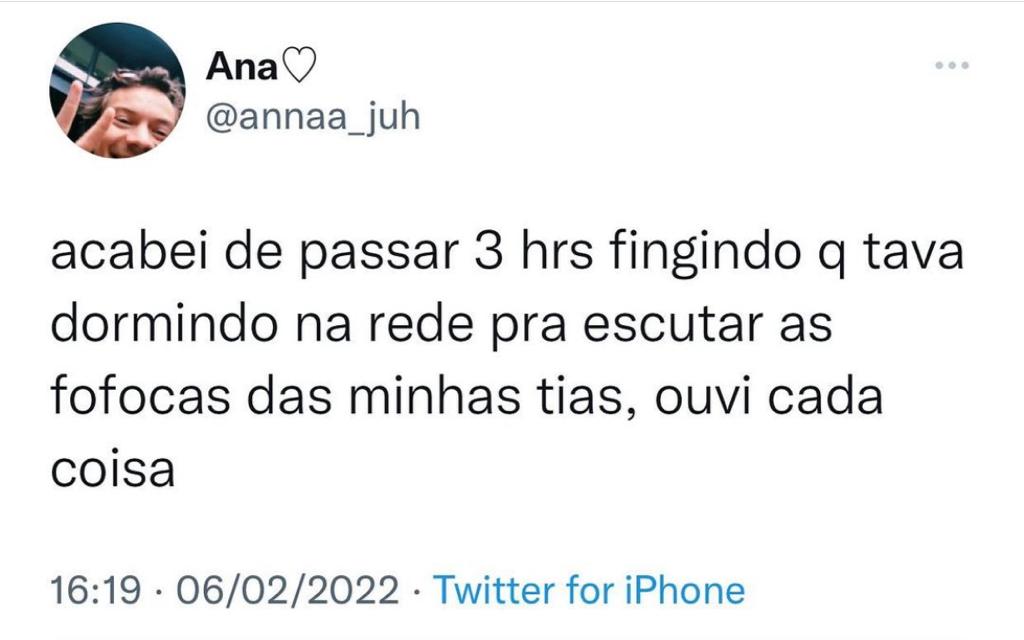Click the 16:19 timestamp
Image resolution: width=1024 pixels, height=640 pixels.
click(99, 590)
